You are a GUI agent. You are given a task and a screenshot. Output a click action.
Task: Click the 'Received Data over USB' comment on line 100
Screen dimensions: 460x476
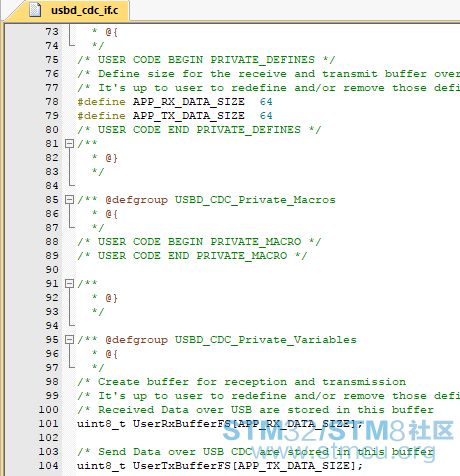pyautogui.click(x=256, y=410)
